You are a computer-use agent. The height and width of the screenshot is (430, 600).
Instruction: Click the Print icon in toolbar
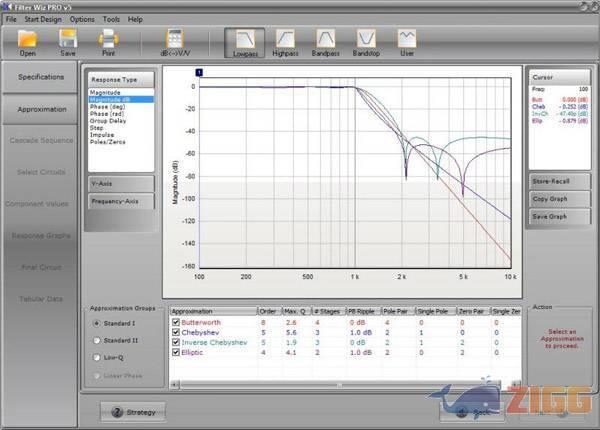(x=108, y=41)
